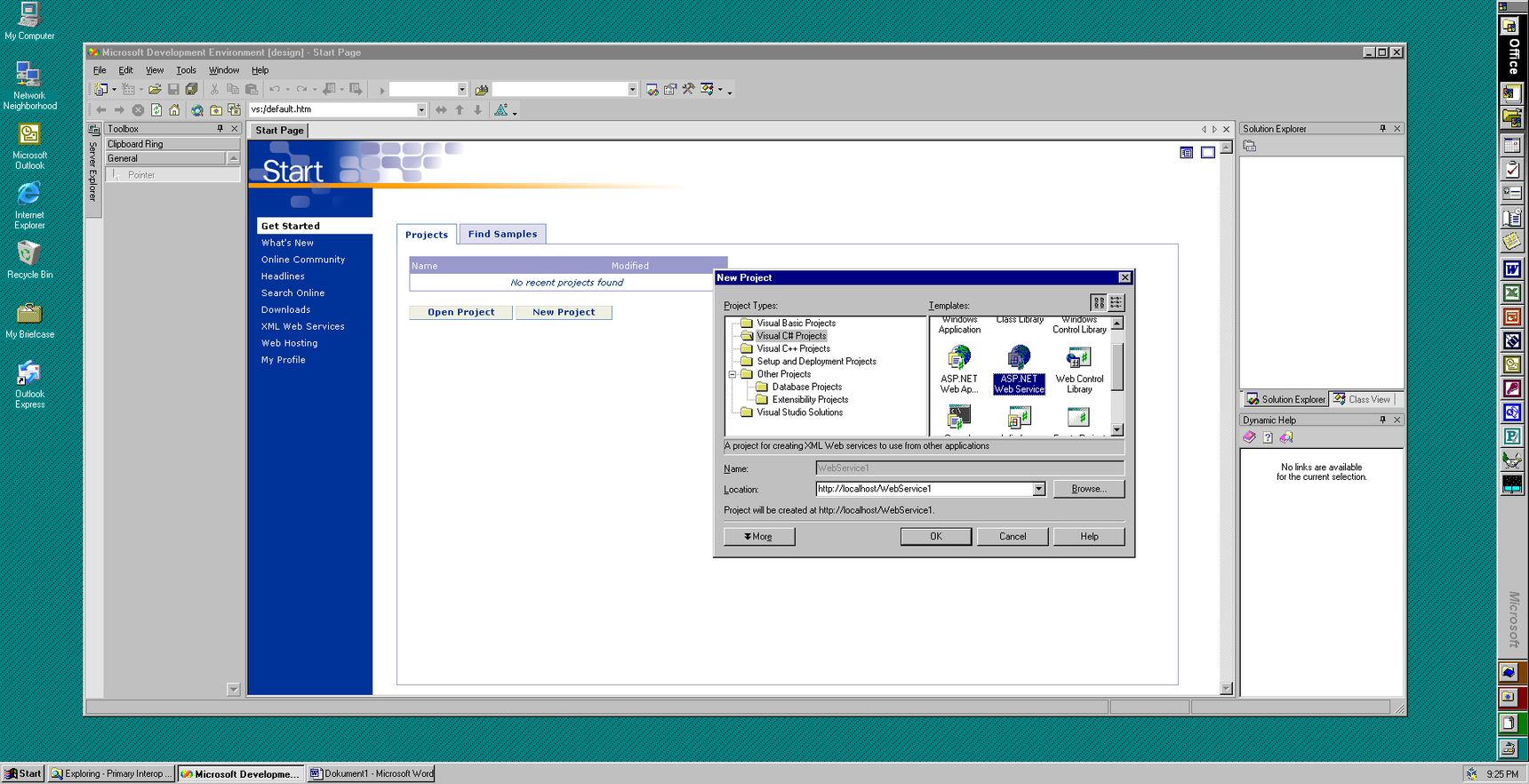Click the Dynamic Help question-mark page icon
Screen dimensions: 1529x784
click(1268, 437)
